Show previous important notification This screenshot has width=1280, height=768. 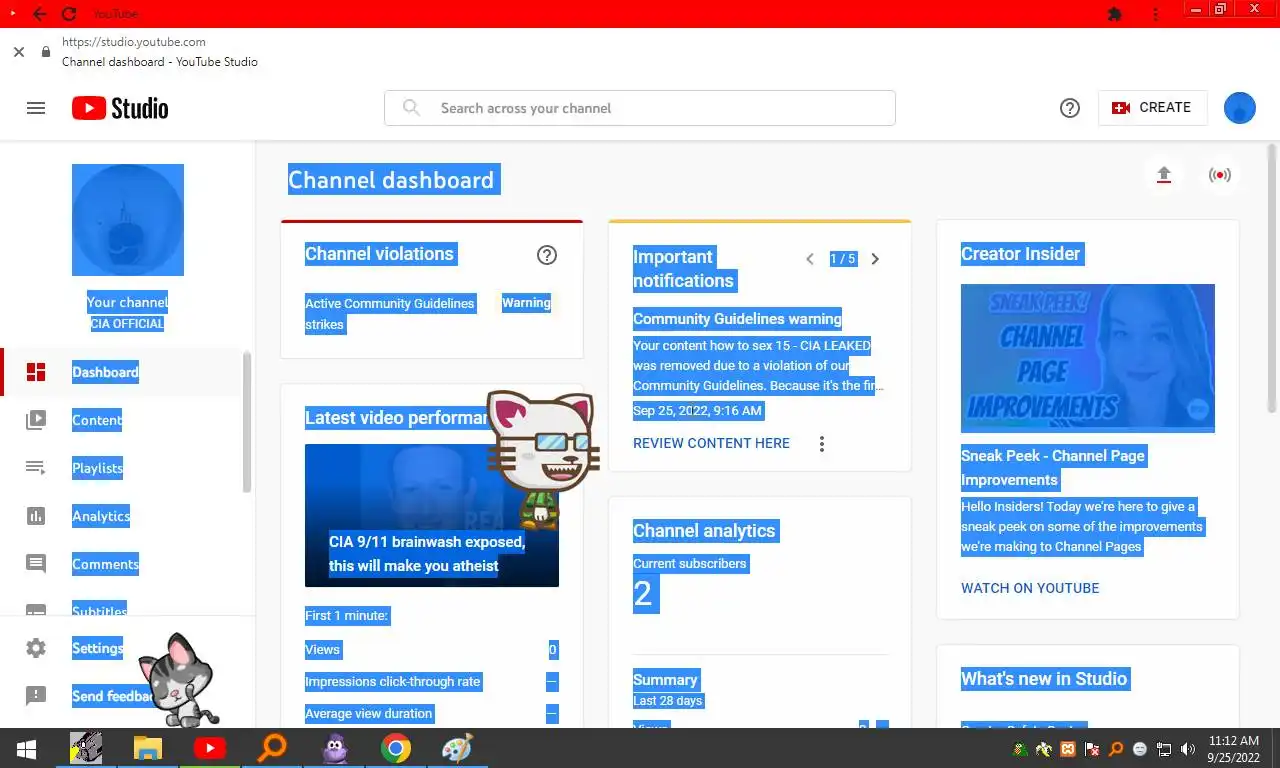coord(810,259)
